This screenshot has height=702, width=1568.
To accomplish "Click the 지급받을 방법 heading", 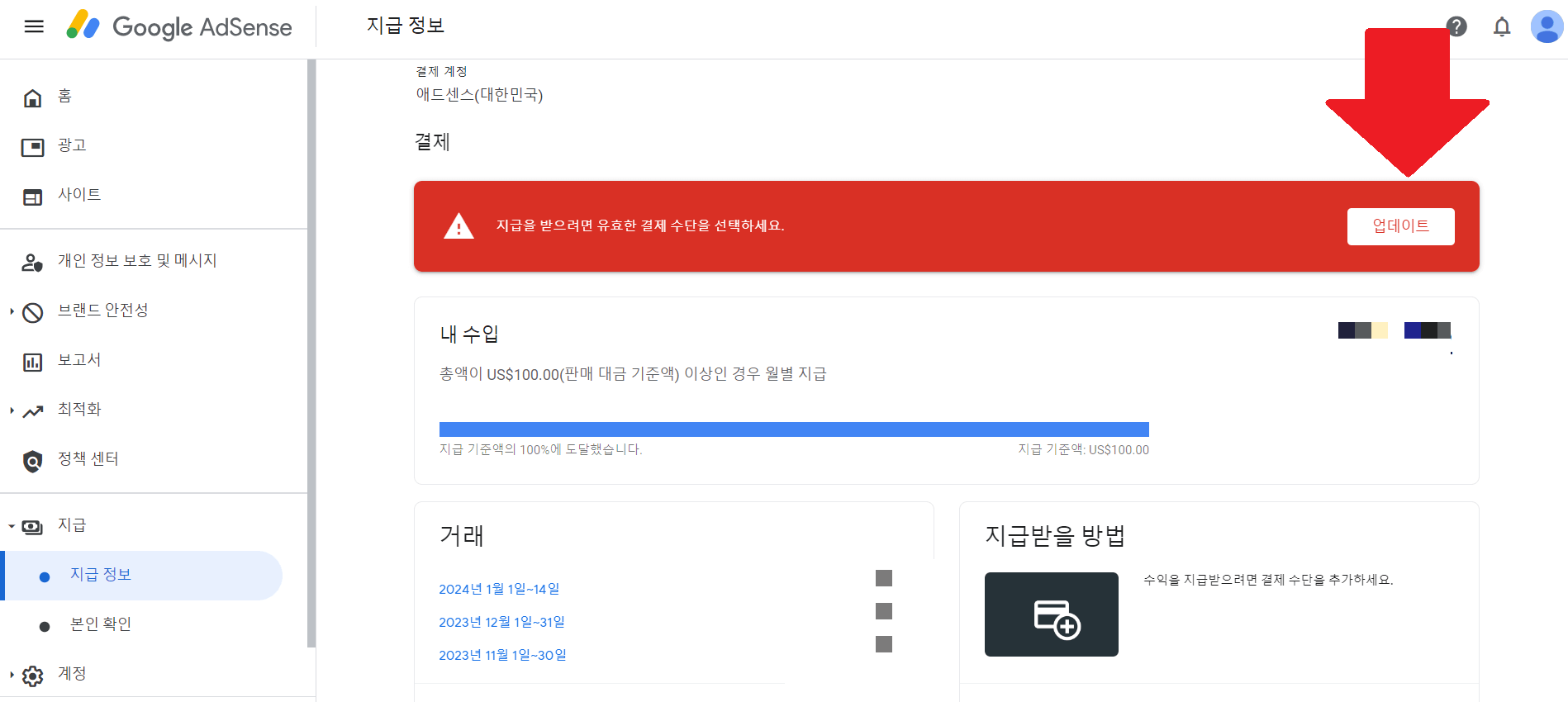I will tap(1055, 536).
